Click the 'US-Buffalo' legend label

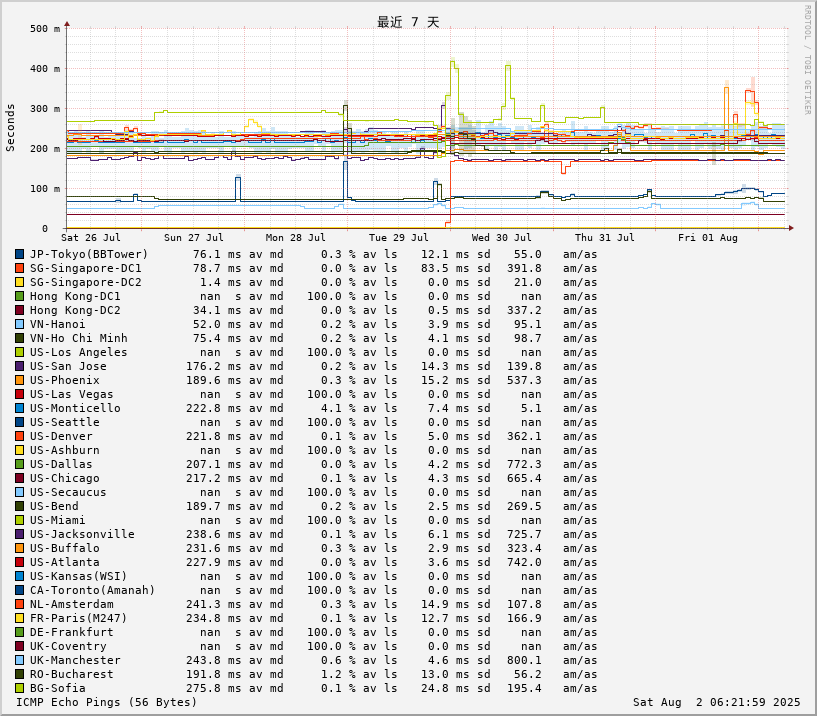pos(65,549)
